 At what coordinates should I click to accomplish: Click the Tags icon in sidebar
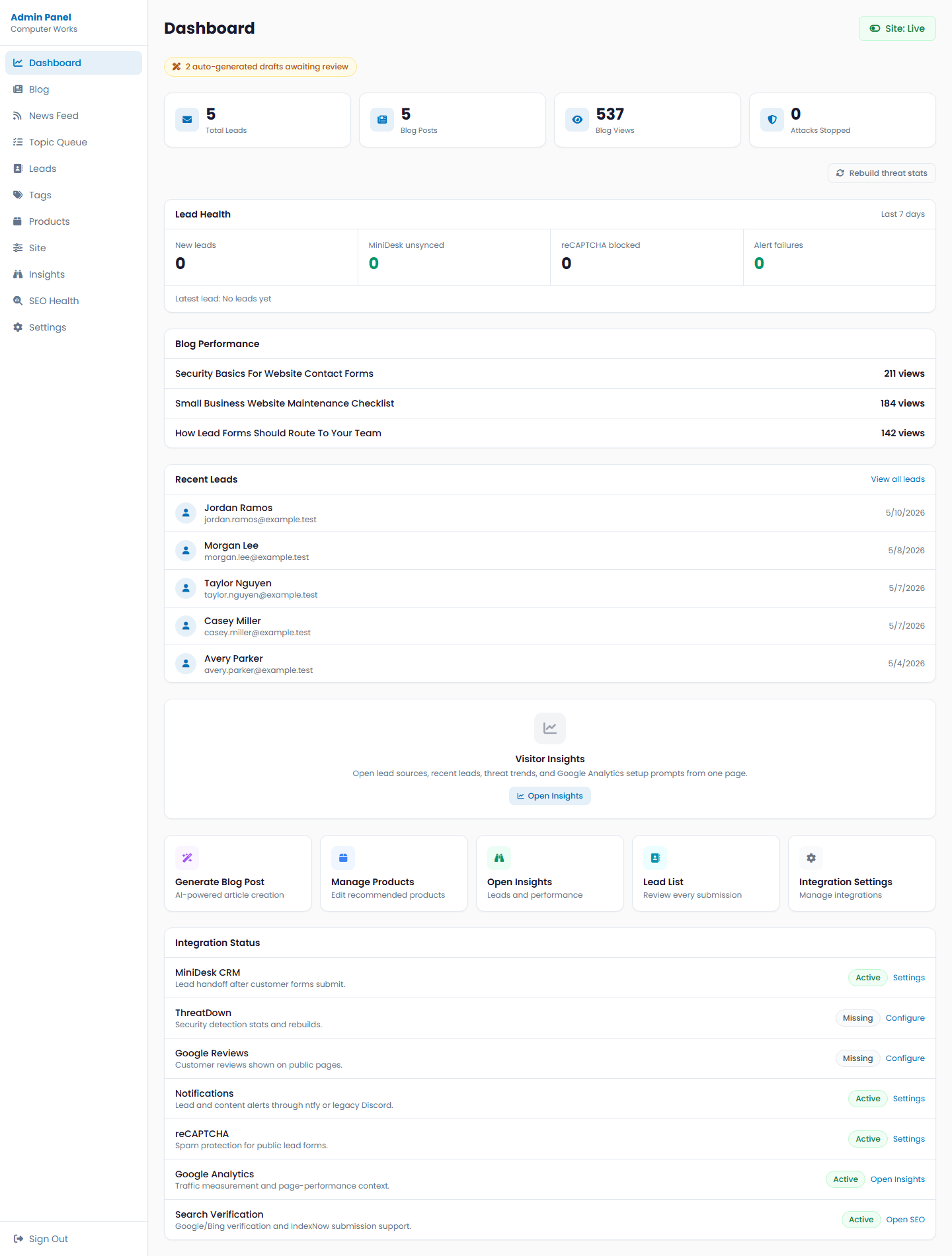tap(18, 195)
